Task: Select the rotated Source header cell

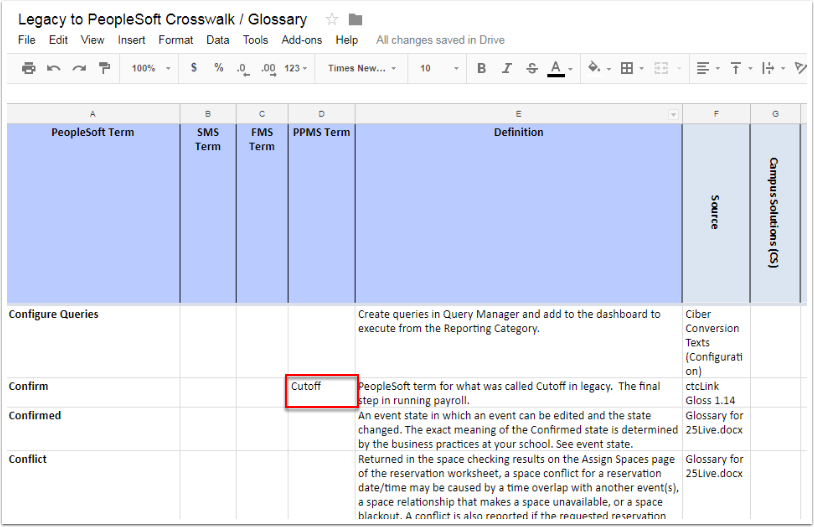Action: [716, 213]
